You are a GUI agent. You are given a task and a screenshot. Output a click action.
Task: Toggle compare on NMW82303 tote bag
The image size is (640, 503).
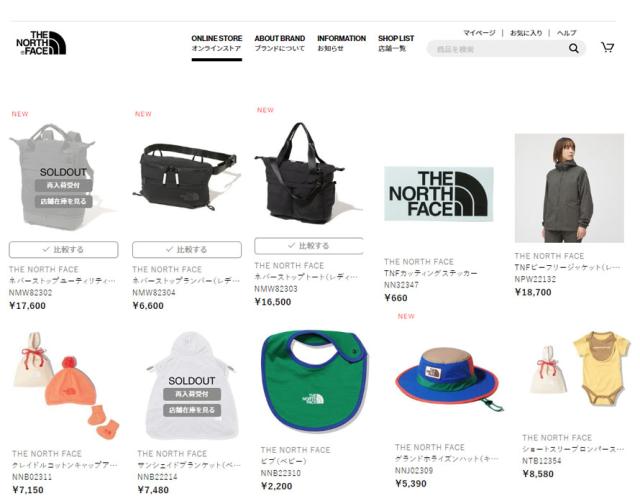309,246
